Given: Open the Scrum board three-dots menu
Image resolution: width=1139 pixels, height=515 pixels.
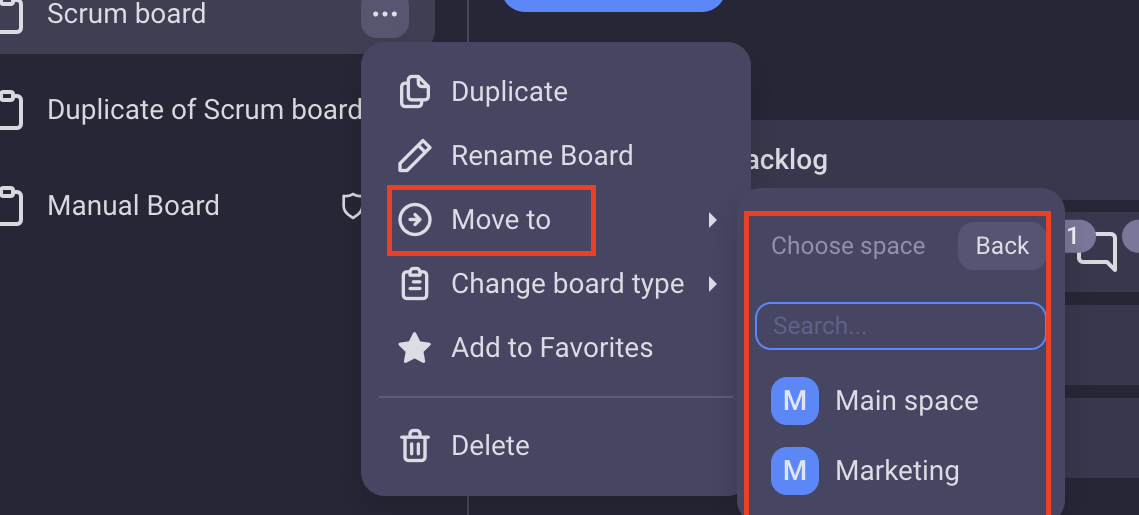Looking at the screenshot, I should 384,14.
